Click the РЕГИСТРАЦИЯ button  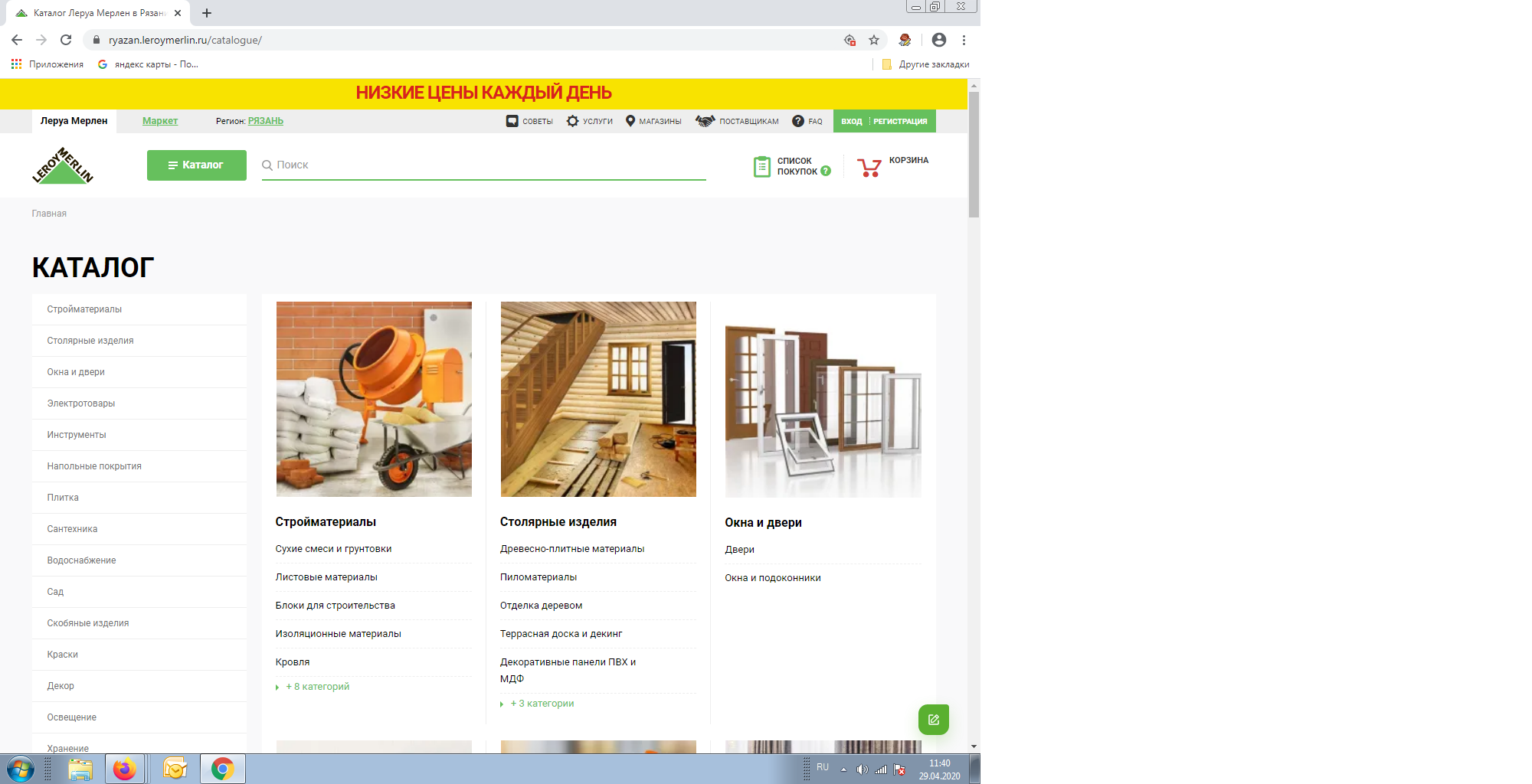tap(900, 121)
